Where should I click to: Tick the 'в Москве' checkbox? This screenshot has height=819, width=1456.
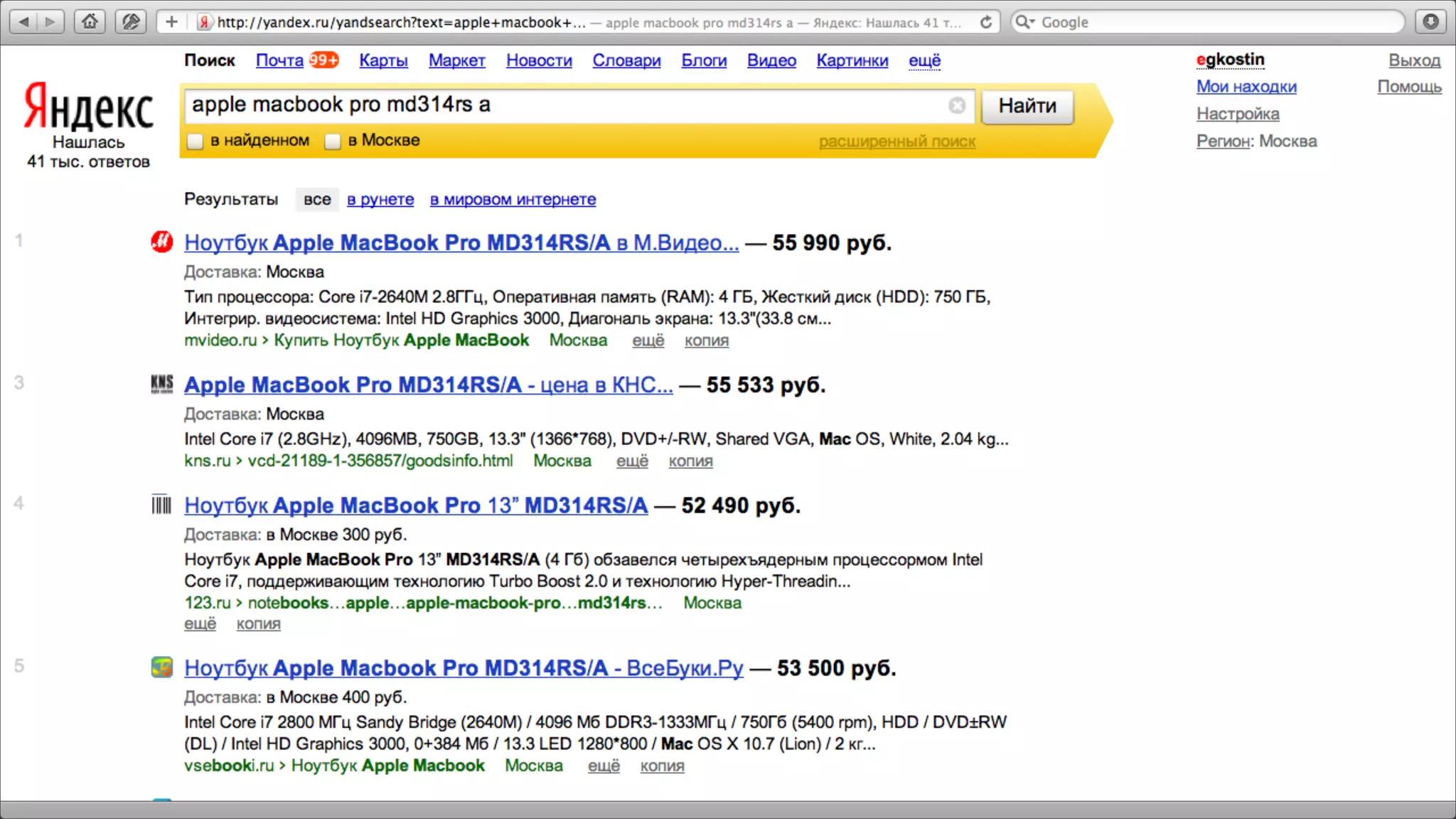333,141
